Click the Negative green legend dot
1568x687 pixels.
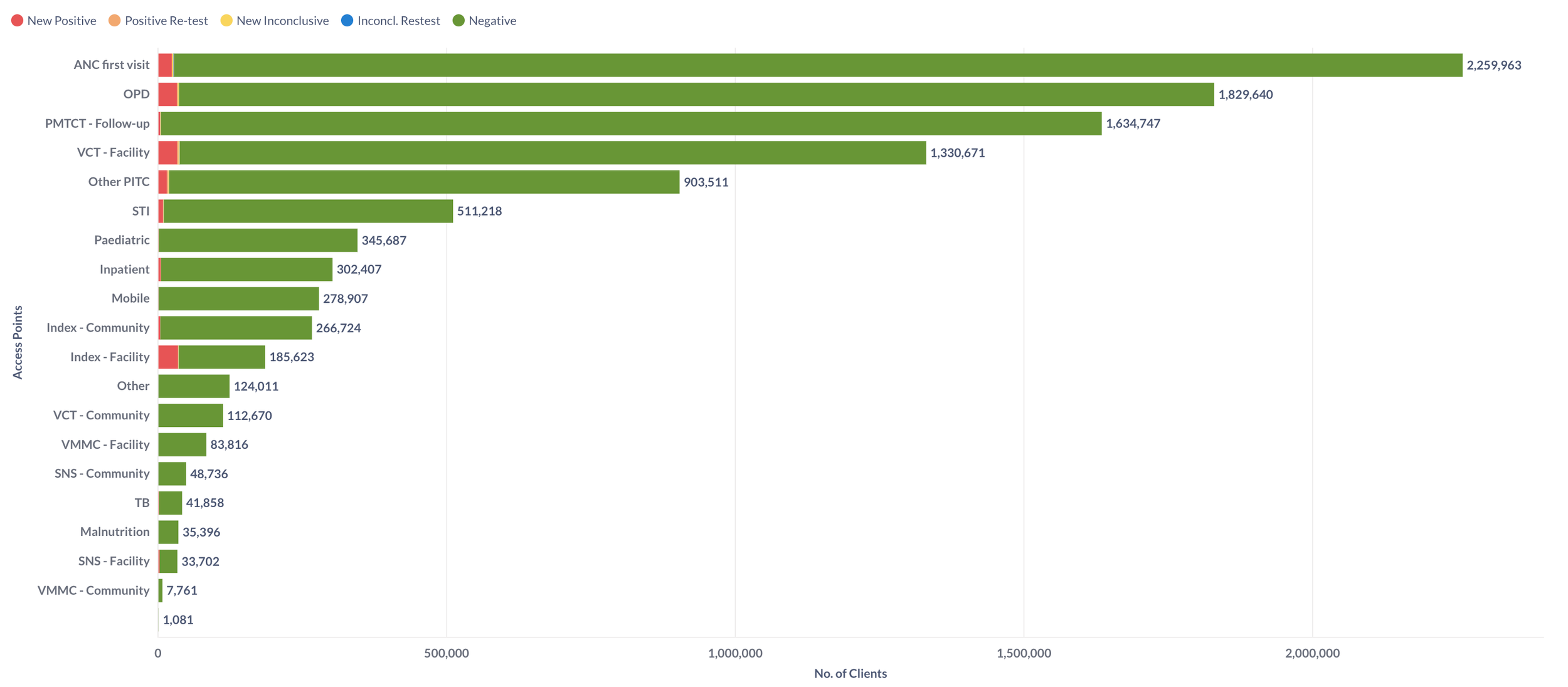(x=458, y=21)
